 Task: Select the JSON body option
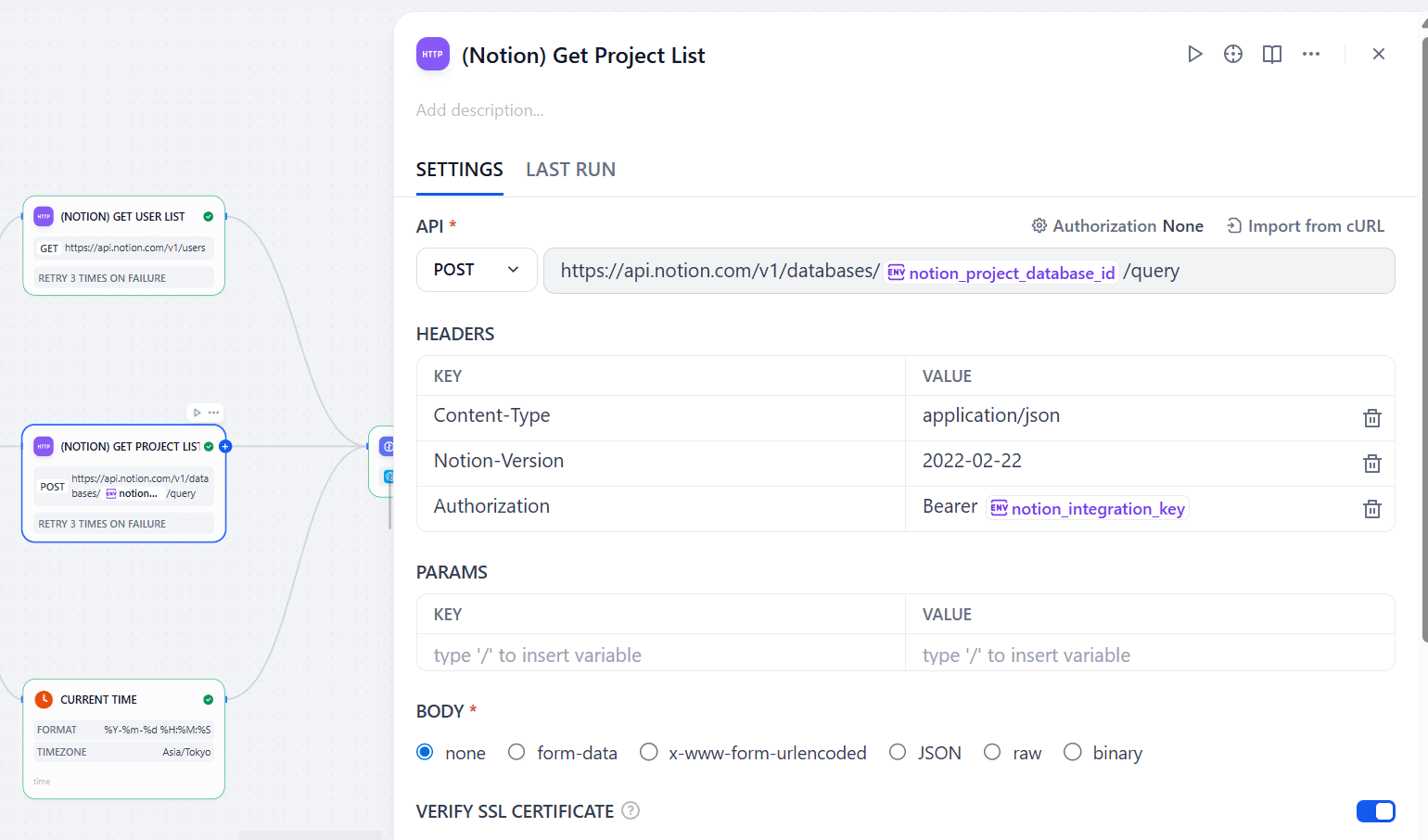click(x=898, y=752)
